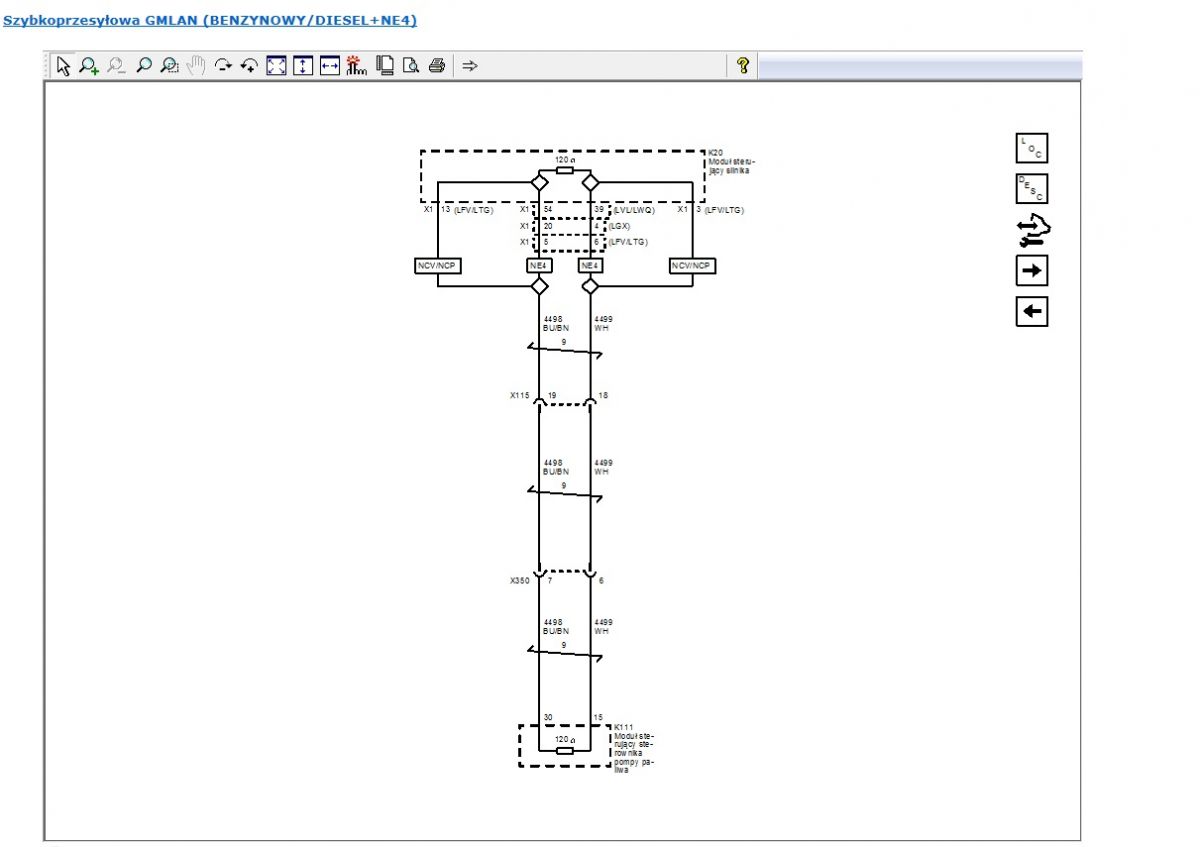Activate the zoom in magnifier tool
1200x847 pixels.
click(x=89, y=66)
